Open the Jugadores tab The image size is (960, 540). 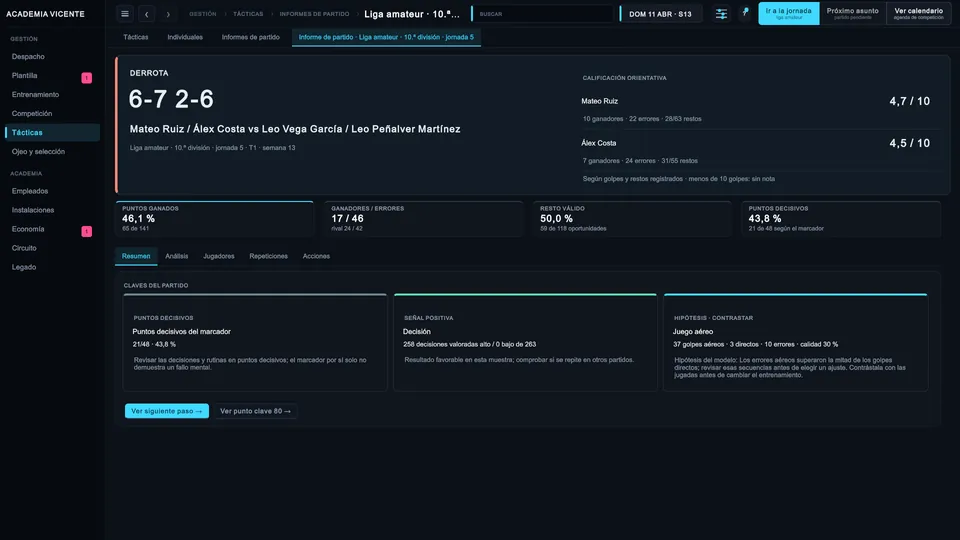(x=219, y=256)
